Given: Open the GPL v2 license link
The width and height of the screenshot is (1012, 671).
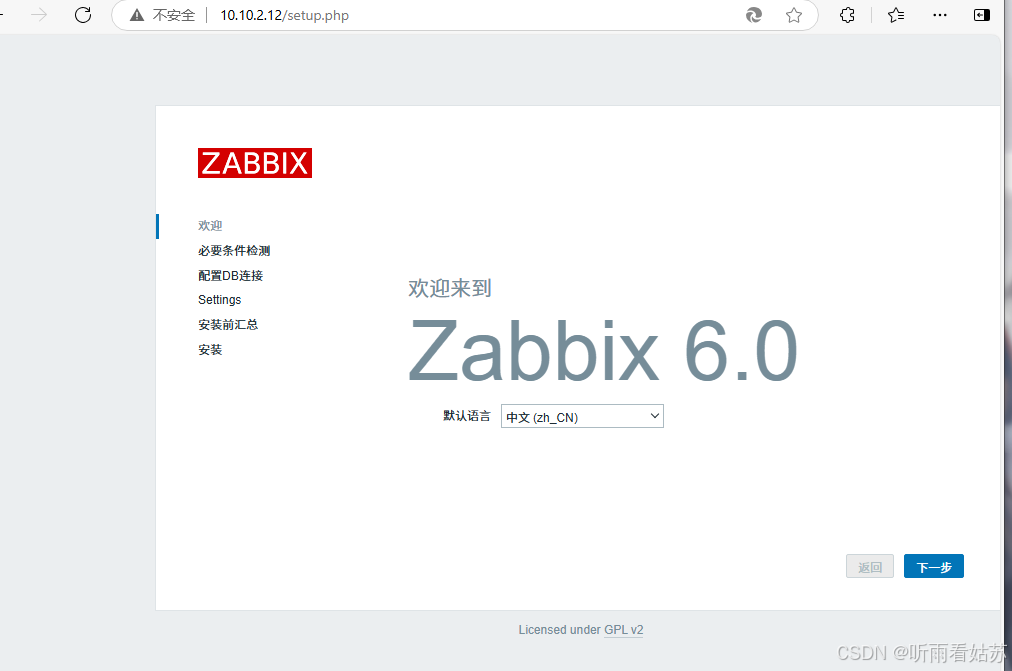Looking at the screenshot, I should click(623, 630).
